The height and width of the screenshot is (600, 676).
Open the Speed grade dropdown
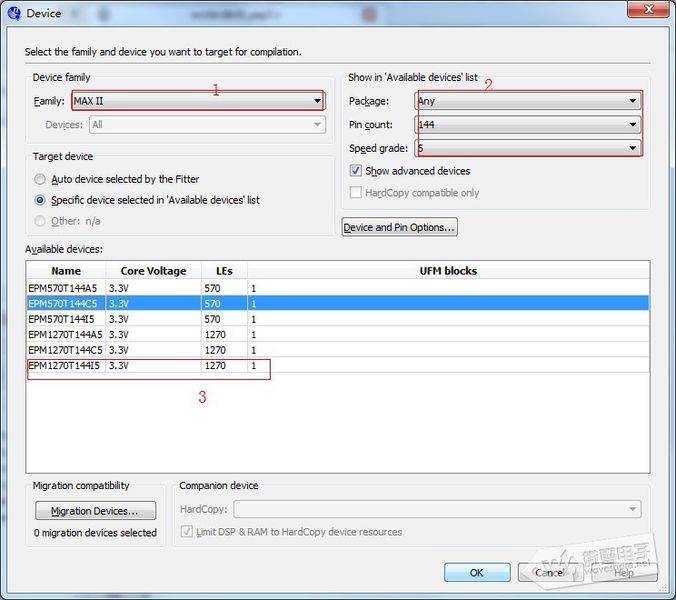(x=528, y=148)
